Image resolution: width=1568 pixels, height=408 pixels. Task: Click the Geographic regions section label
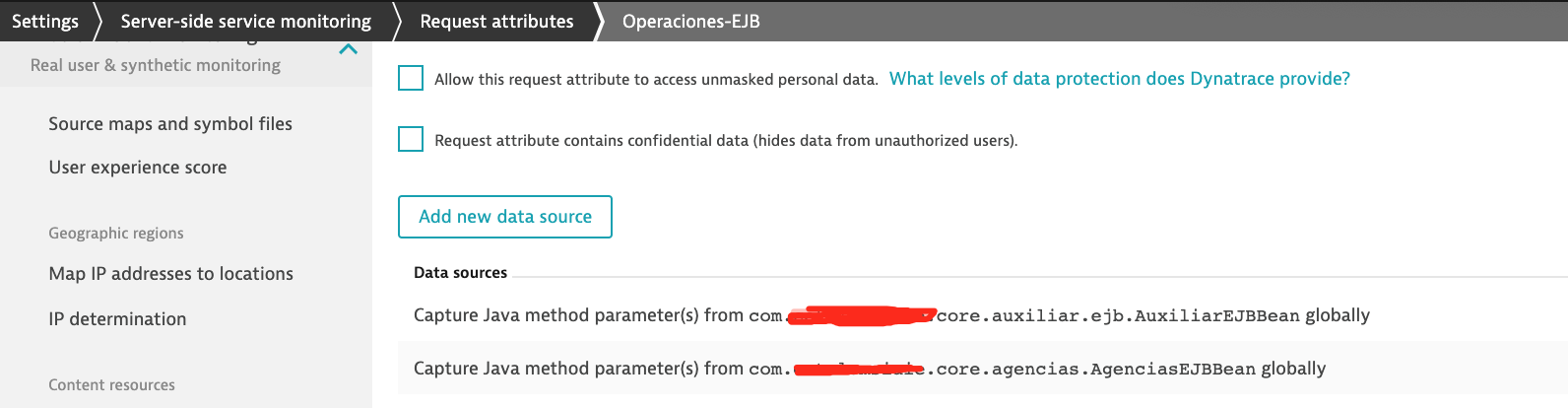coord(116,234)
